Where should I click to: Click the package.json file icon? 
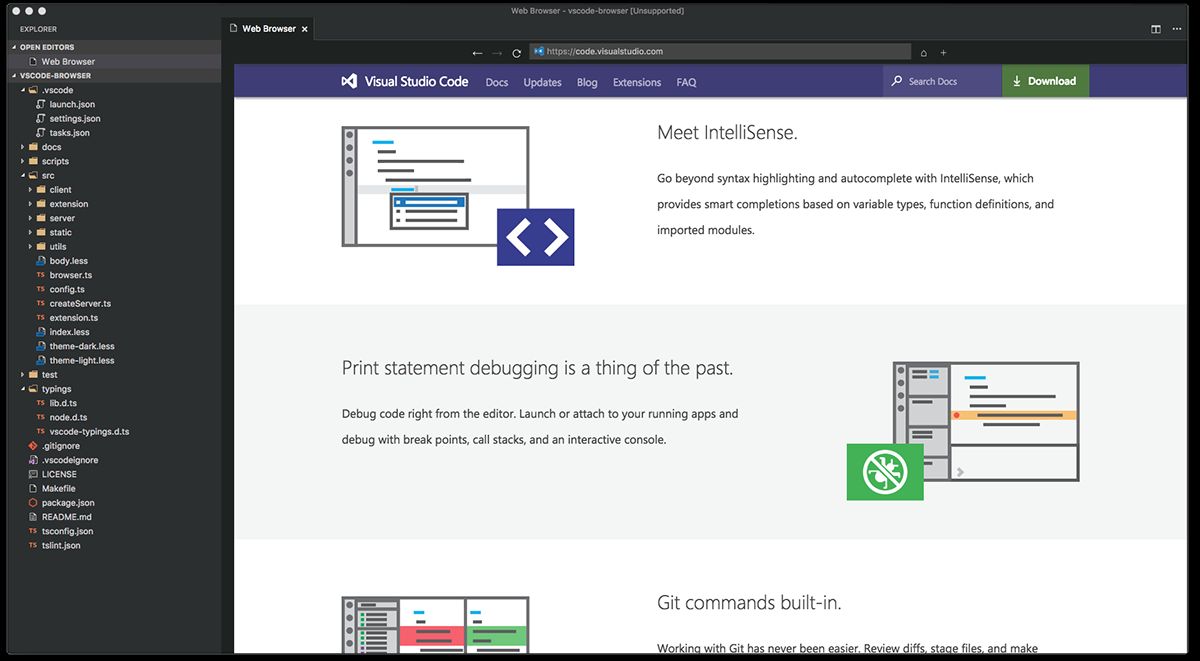(33, 503)
